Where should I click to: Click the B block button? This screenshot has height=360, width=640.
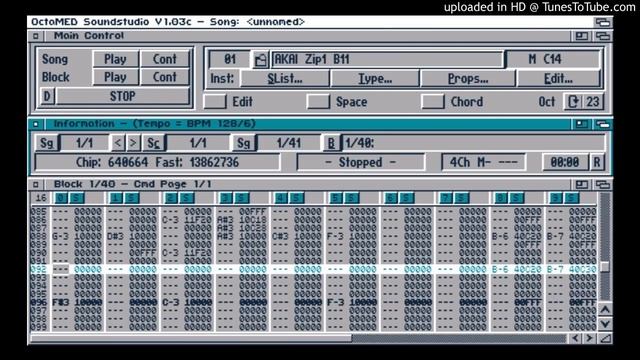click(x=332, y=143)
